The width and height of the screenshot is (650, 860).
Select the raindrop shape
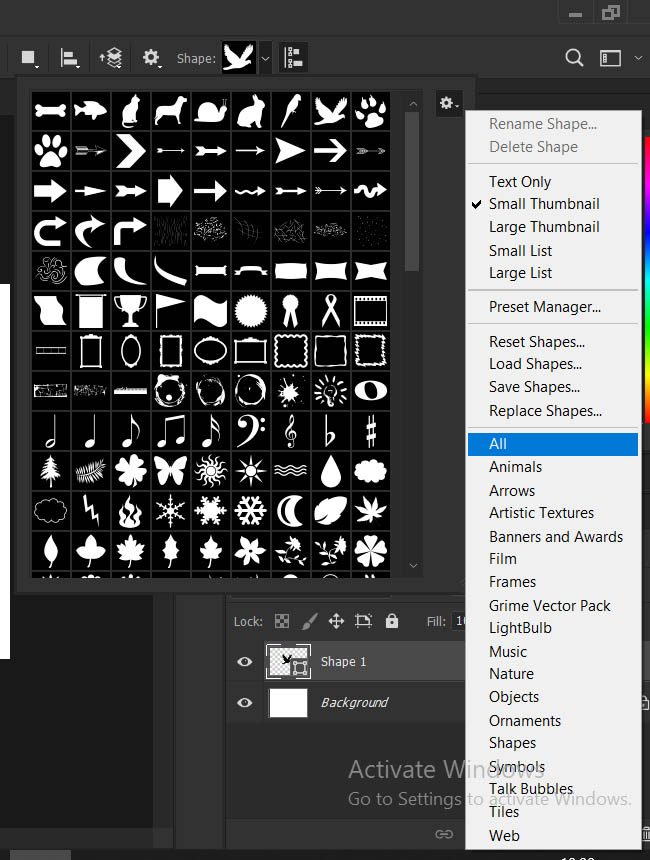click(331, 471)
